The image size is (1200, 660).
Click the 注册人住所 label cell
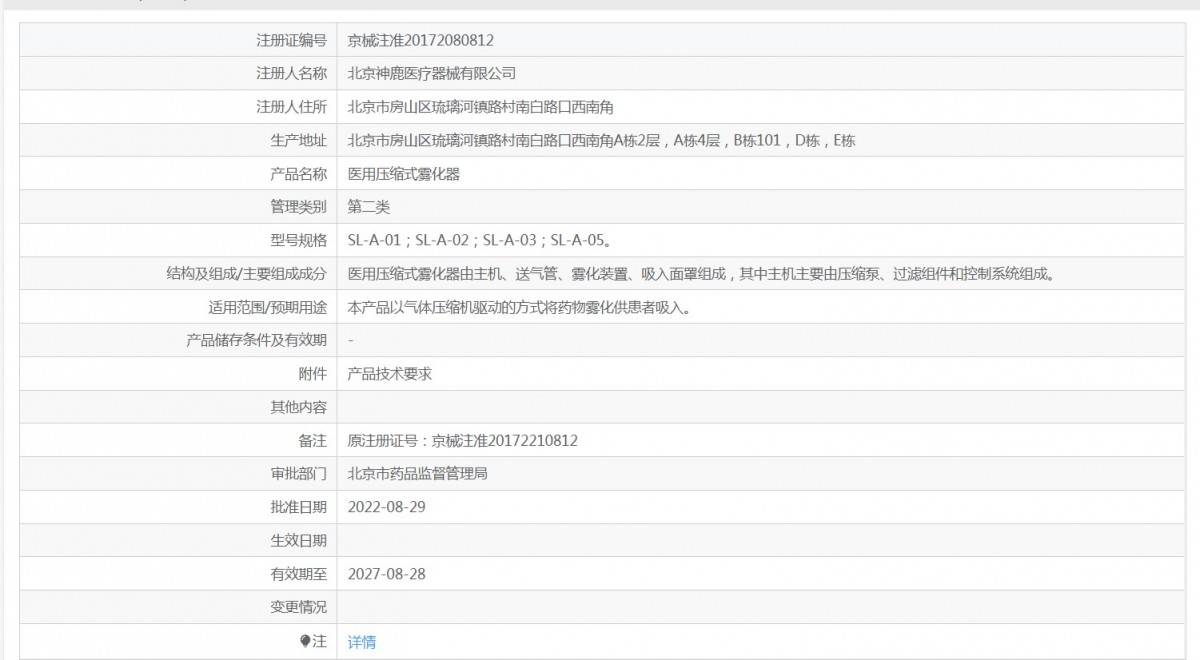coord(178,107)
